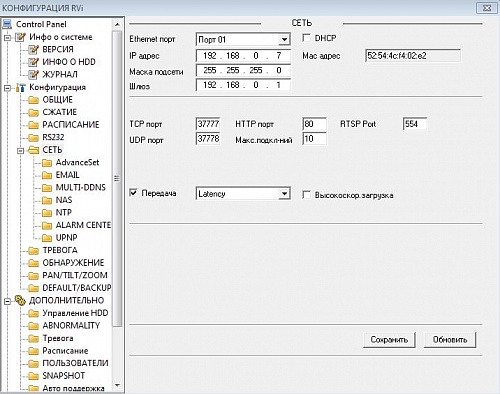Open the ПОЛЬЗОВАТЕЛИ tree item

(x=75, y=363)
